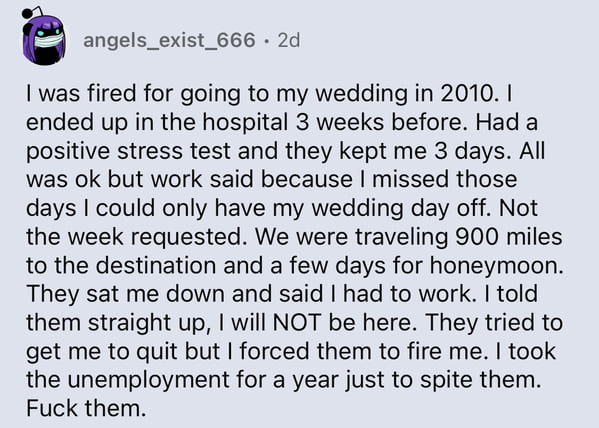Click the final line Fuck them
The height and width of the screenshot is (428, 599).
[x=86, y=408]
